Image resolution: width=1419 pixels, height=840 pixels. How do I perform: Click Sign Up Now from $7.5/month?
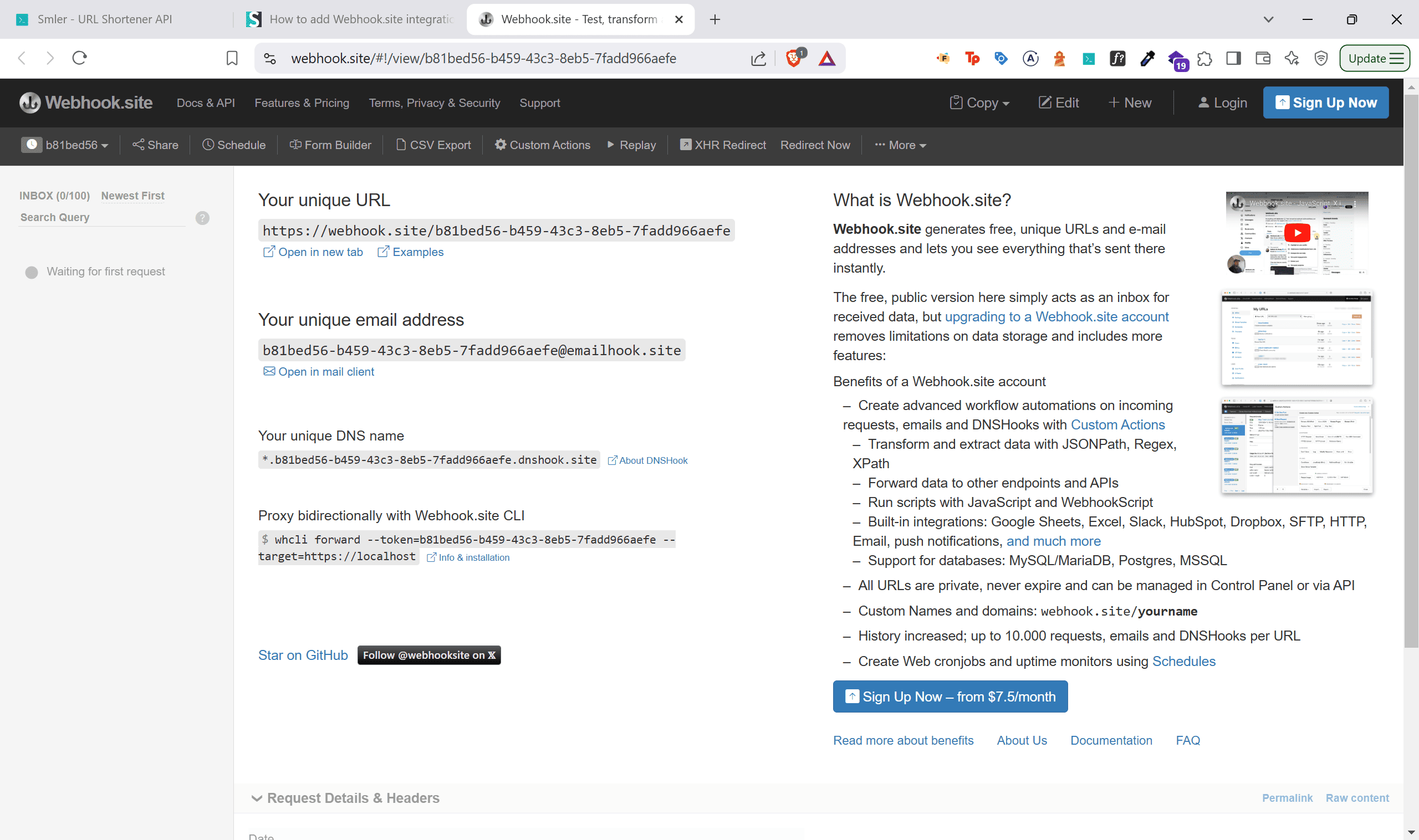pos(950,696)
